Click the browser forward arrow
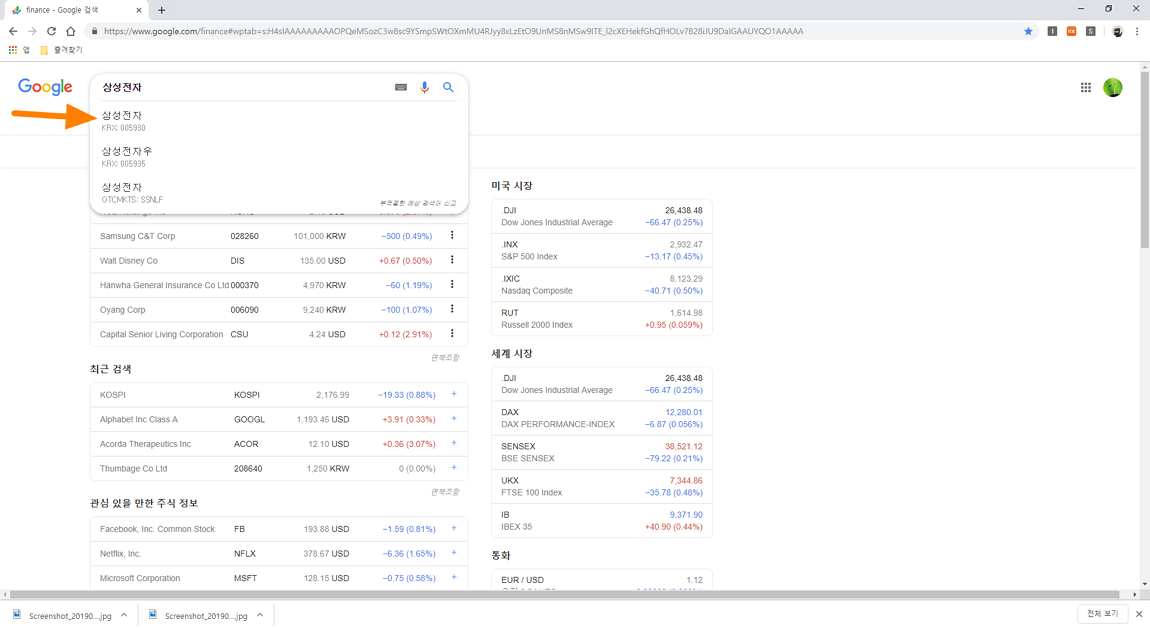This screenshot has width=1150, height=629. pyautogui.click(x=32, y=31)
